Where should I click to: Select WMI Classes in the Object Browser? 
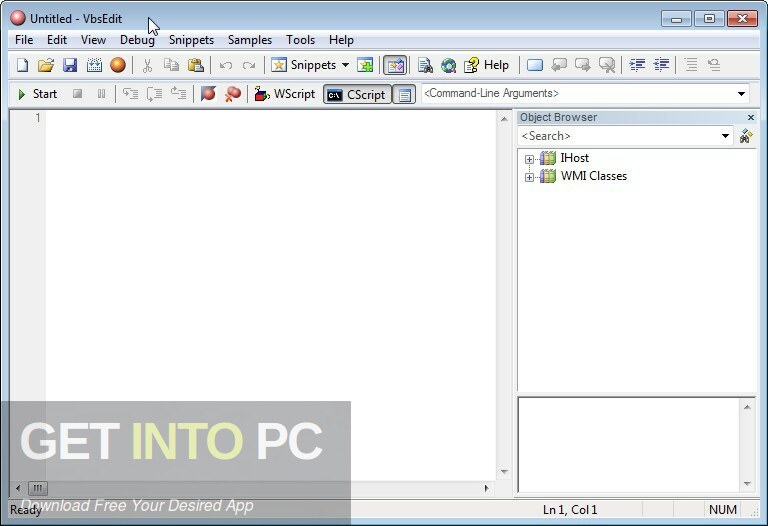(x=594, y=176)
